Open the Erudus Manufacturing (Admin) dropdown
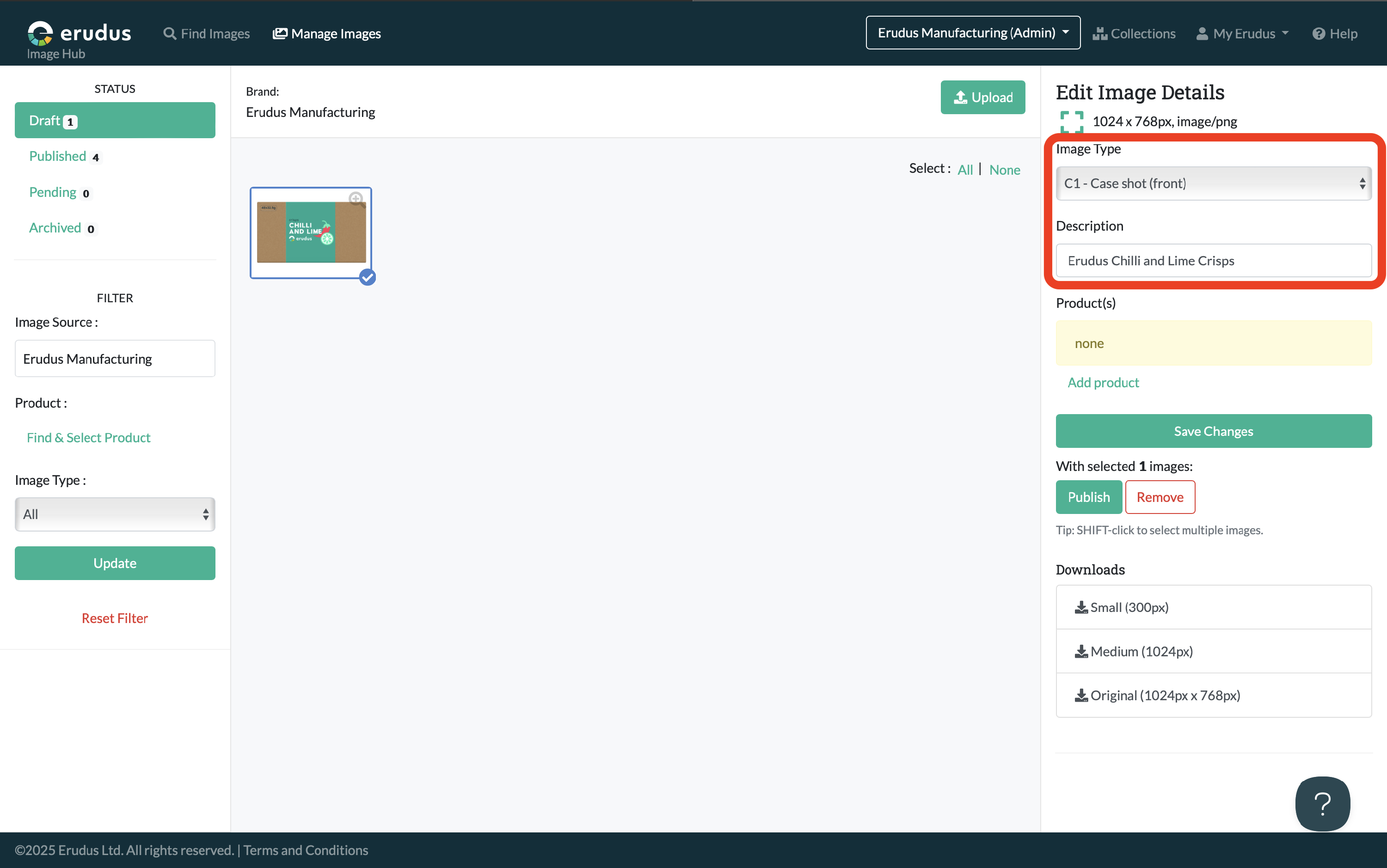 coord(972,33)
